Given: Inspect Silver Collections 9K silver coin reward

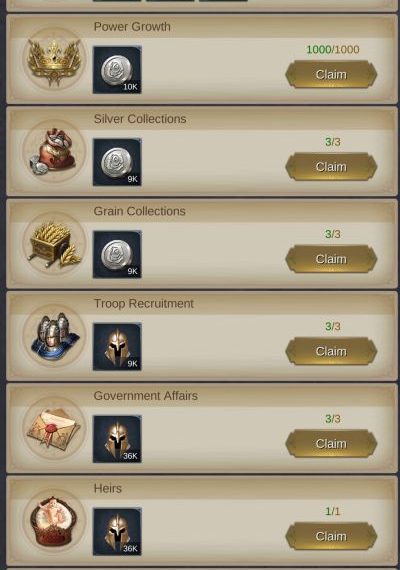Looking at the screenshot, I should click(x=117, y=162).
